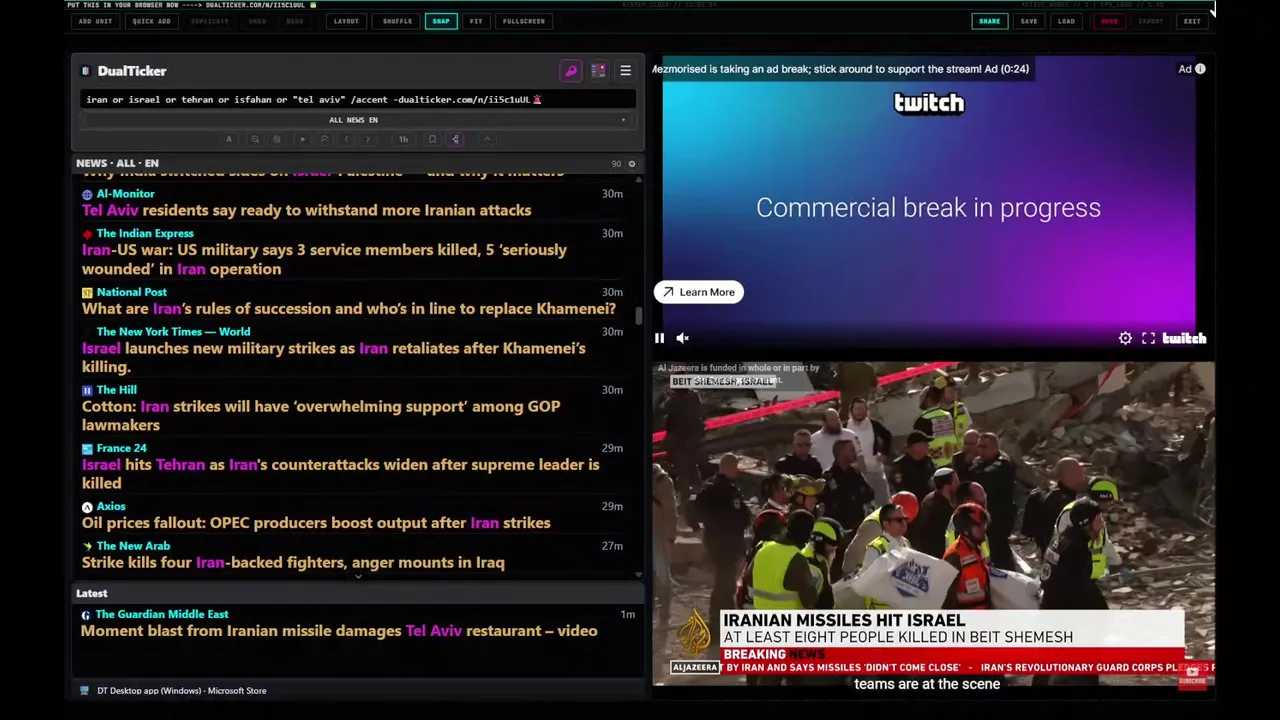
Task: Click the double up-chevron icon in ticker controls
Action: point(325,139)
